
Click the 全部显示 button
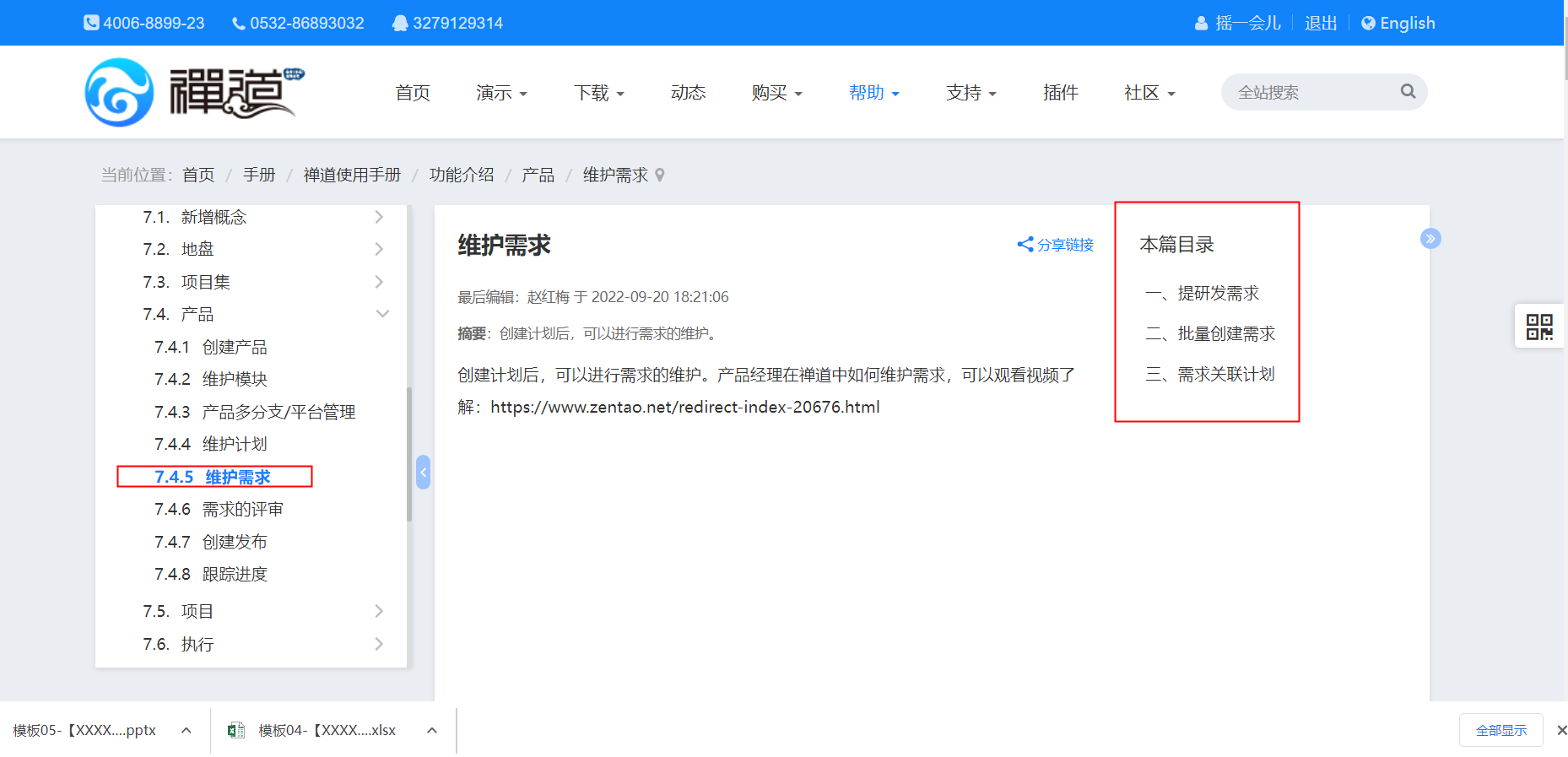pyautogui.click(x=1500, y=730)
